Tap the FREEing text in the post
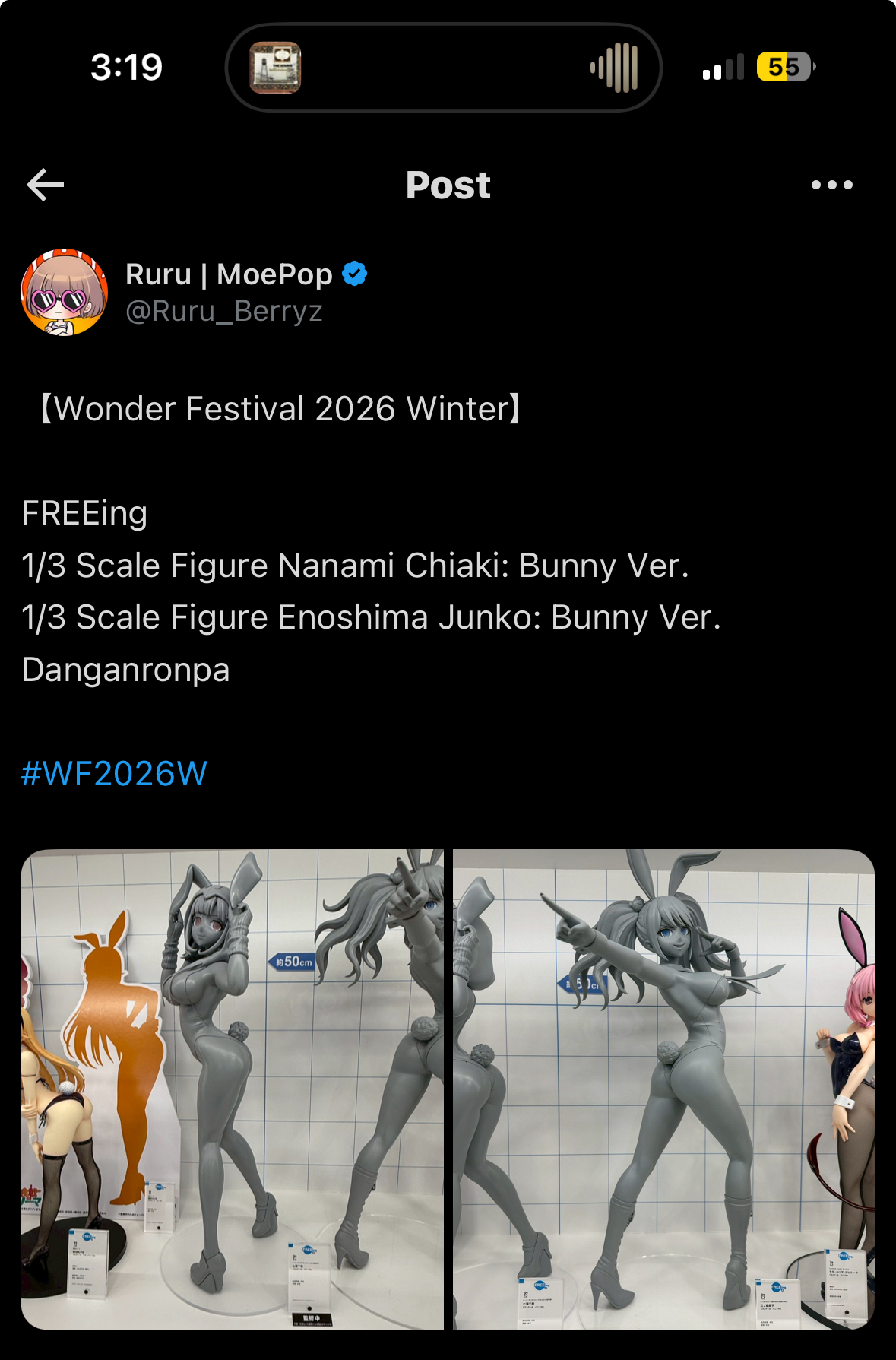This screenshot has width=896, height=1360. click(84, 514)
